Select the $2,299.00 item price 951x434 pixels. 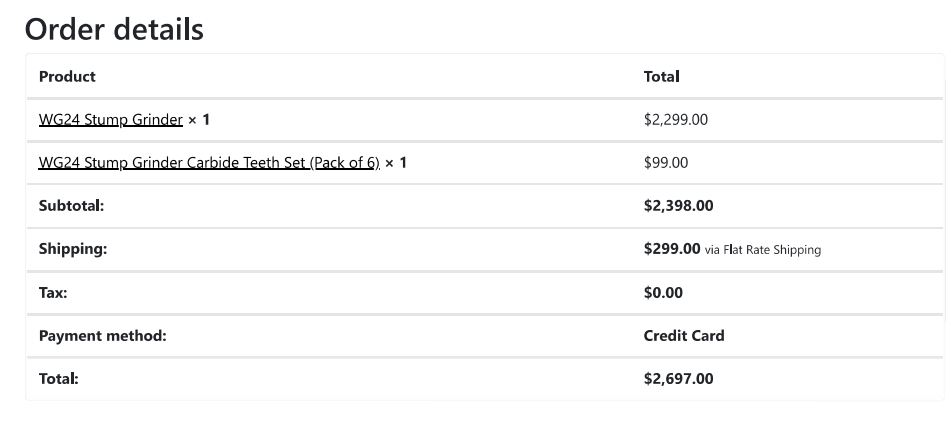coord(675,120)
